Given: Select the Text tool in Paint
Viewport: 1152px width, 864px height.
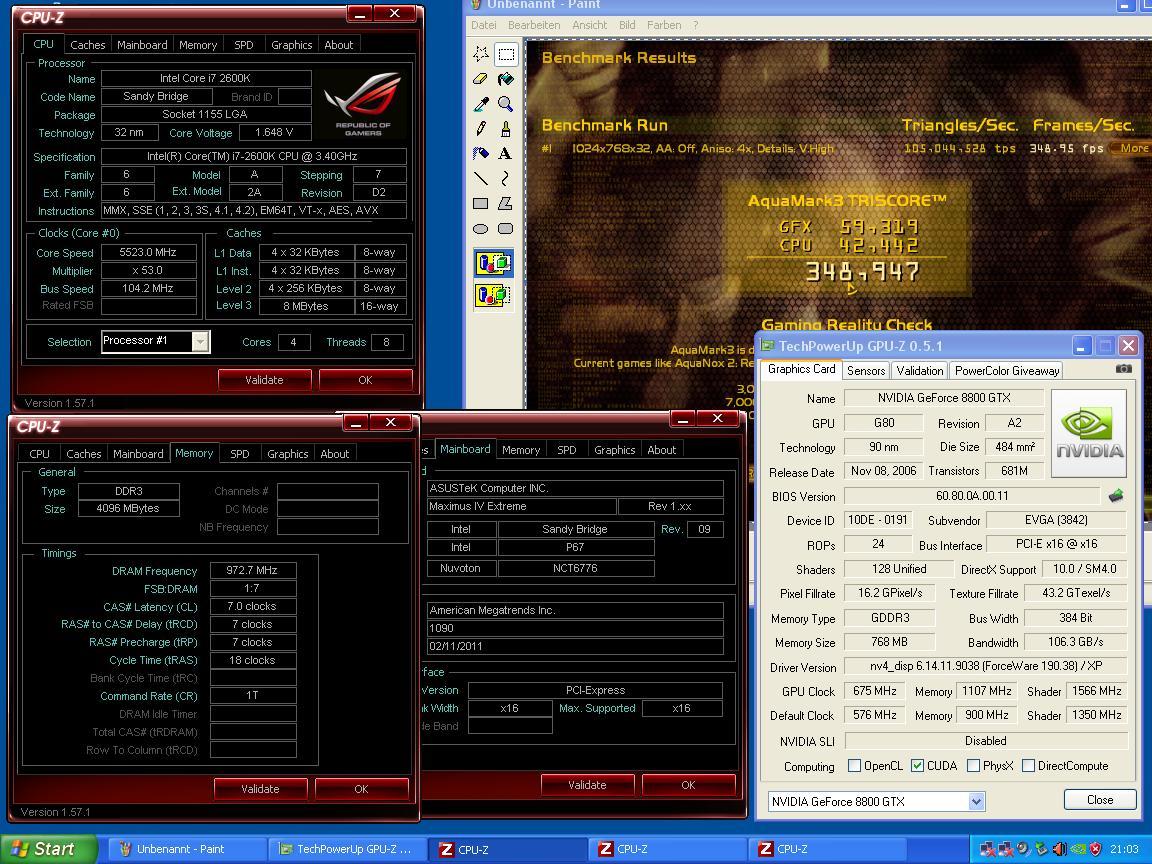Looking at the screenshot, I should point(505,154).
